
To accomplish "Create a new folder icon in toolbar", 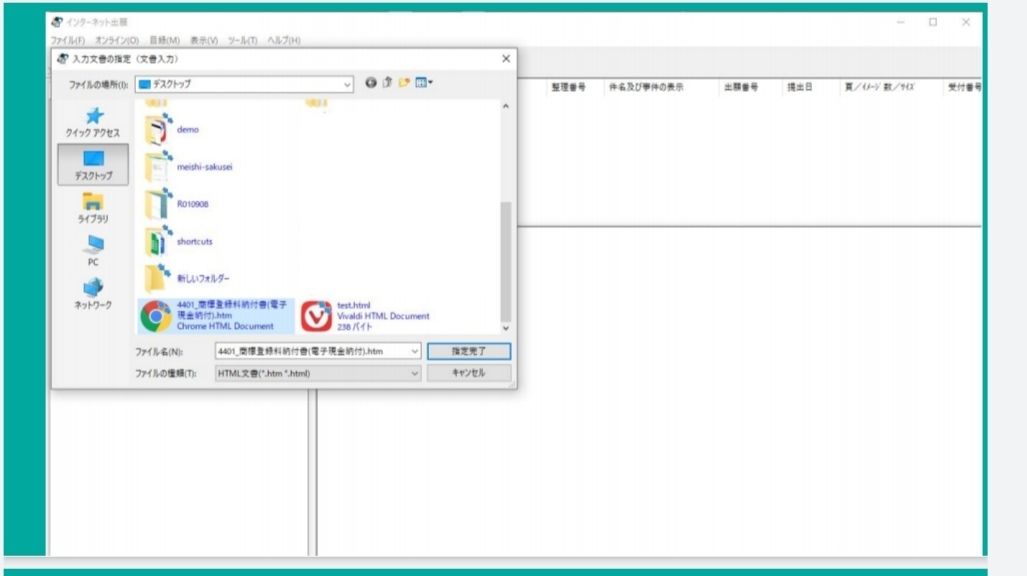I will pyautogui.click(x=404, y=84).
